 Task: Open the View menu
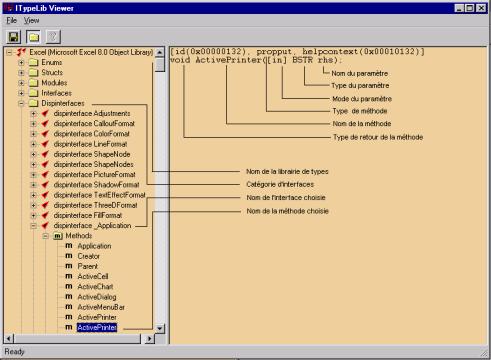pyautogui.click(x=31, y=21)
